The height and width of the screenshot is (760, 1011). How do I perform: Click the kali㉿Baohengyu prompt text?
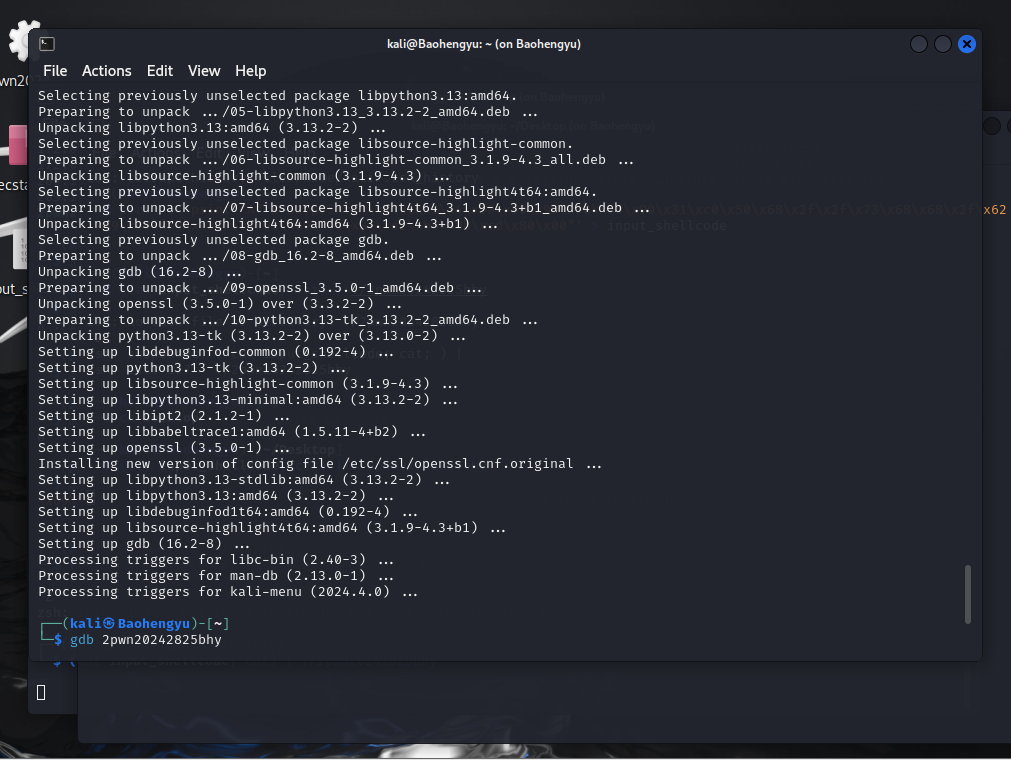click(130, 623)
